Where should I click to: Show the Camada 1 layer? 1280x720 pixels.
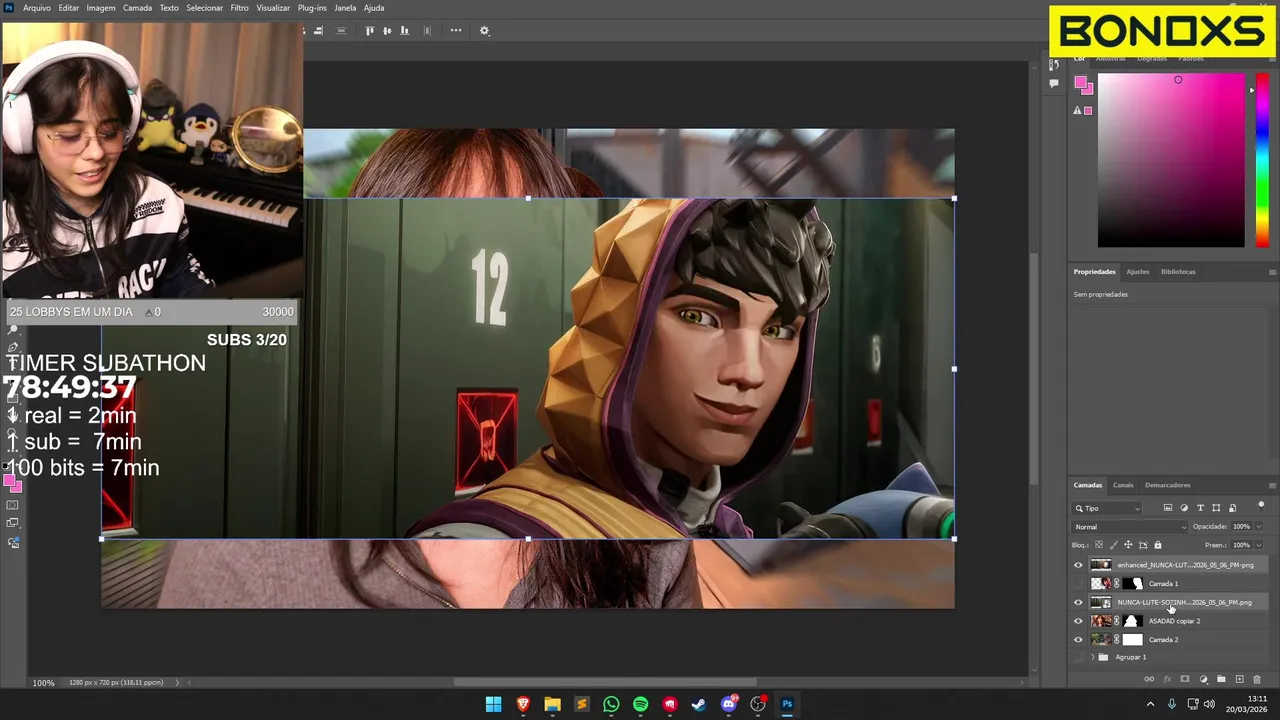coord(1078,583)
